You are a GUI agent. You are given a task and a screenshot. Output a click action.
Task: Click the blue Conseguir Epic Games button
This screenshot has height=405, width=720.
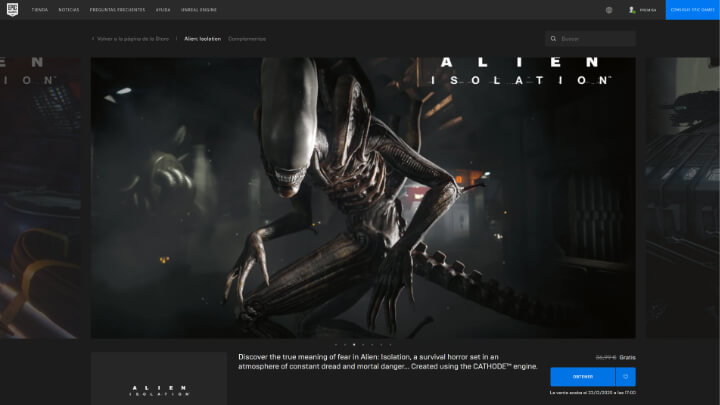[692, 10]
